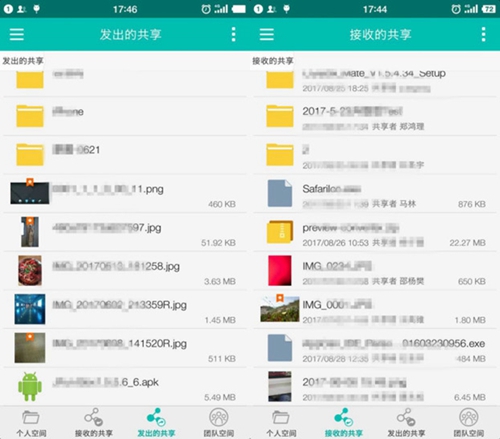Click 发出的共享 breadcrumb label
Image resolution: width=500 pixels, height=439 pixels.
click(23, 61)
